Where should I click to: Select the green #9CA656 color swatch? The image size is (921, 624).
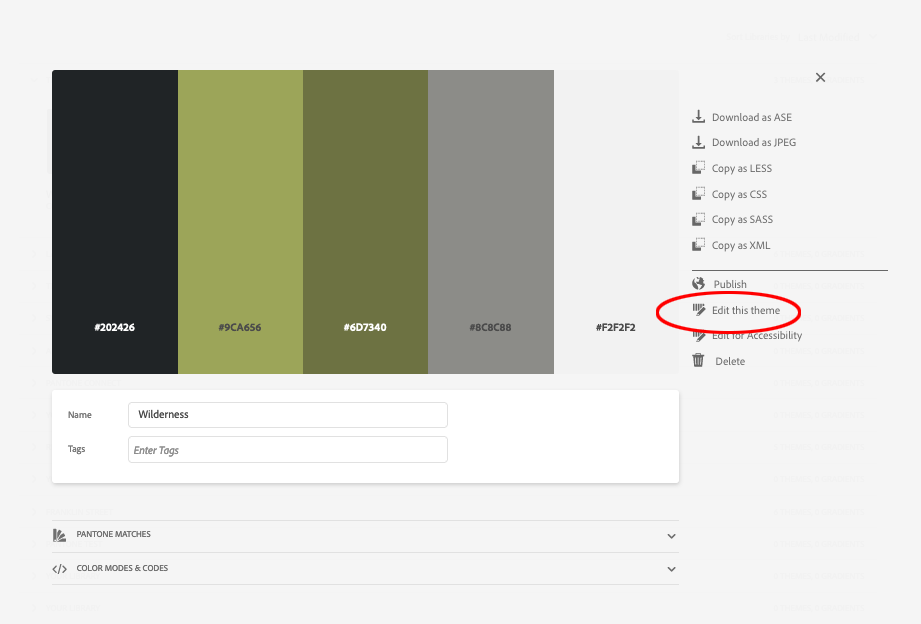(240, 222)
